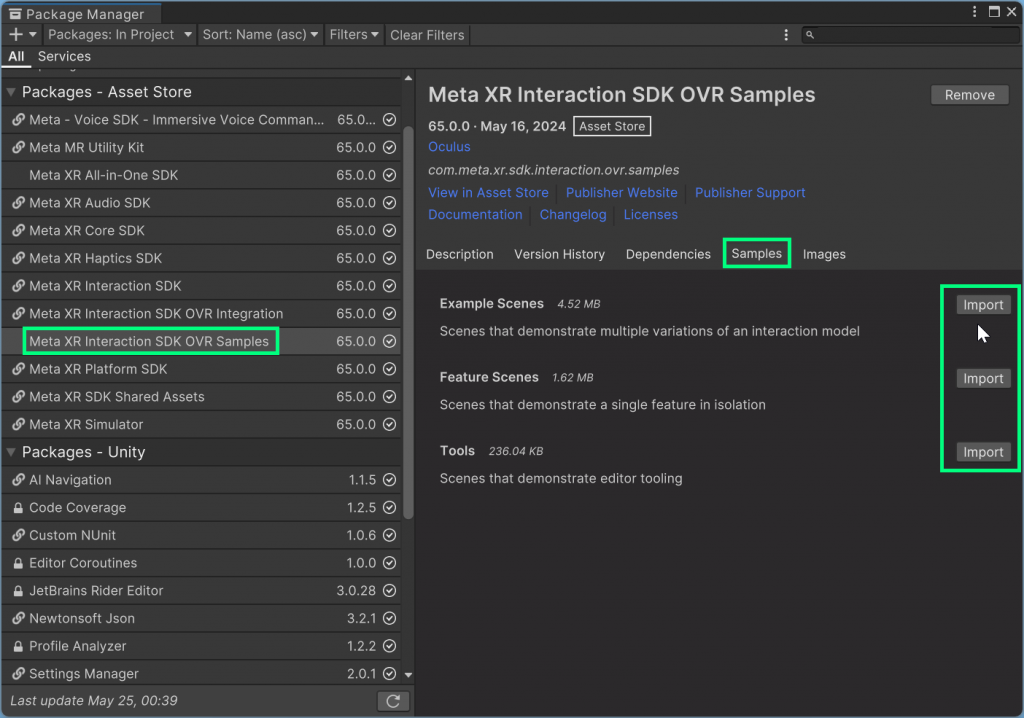The image size is (1024, 718).
Task: Switch to the Dependencies tab
Action: (x=668, y=254)
